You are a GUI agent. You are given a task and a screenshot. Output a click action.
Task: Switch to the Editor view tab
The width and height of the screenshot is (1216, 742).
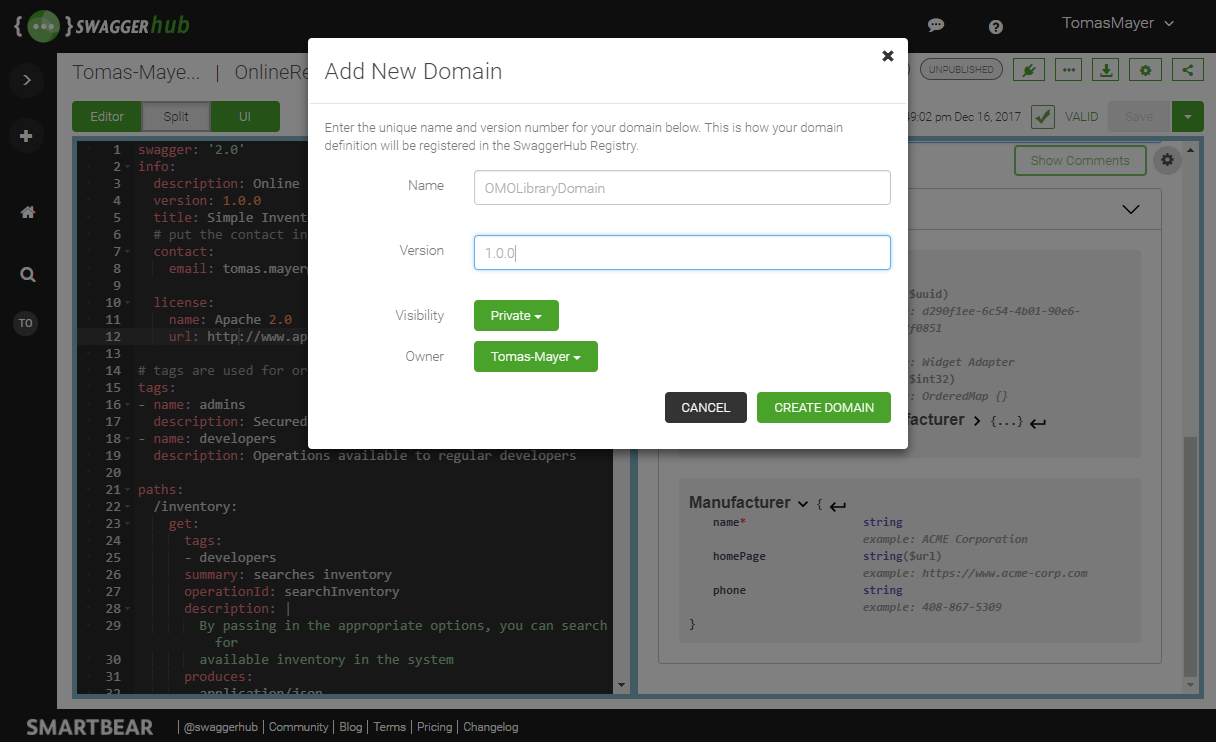coord(107,117)
